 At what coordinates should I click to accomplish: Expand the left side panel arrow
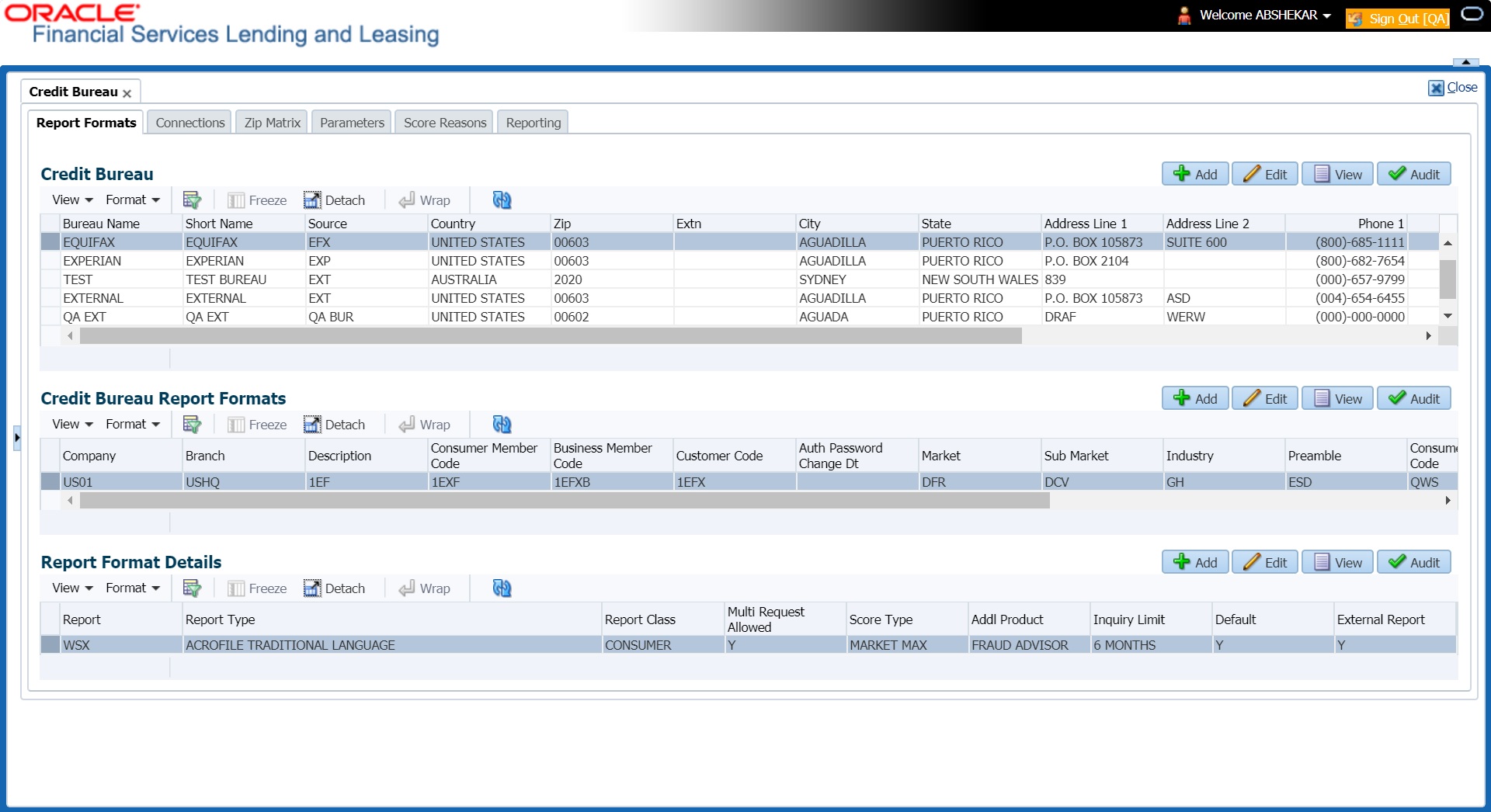[17, 438]
